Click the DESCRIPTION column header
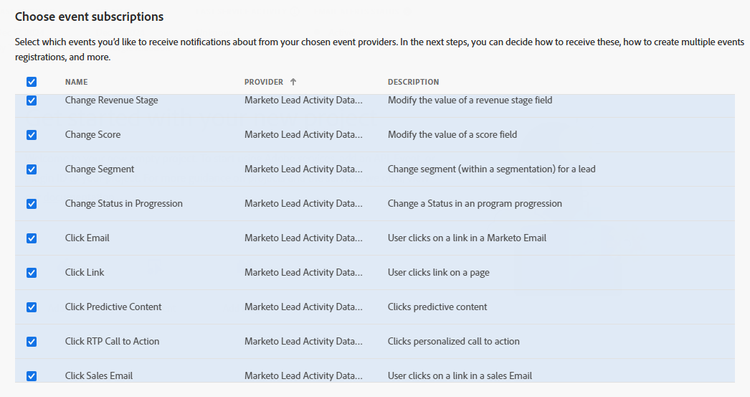This screenshot has height=397, width=750. tap(413, 82)
